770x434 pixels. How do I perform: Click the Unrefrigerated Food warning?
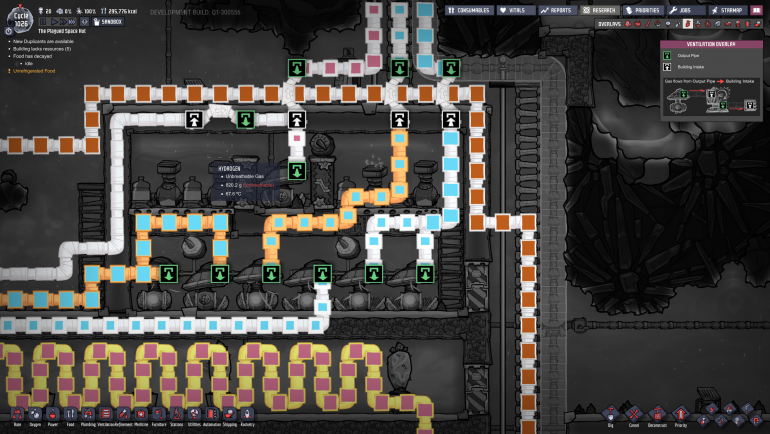[x=34, y=71]
